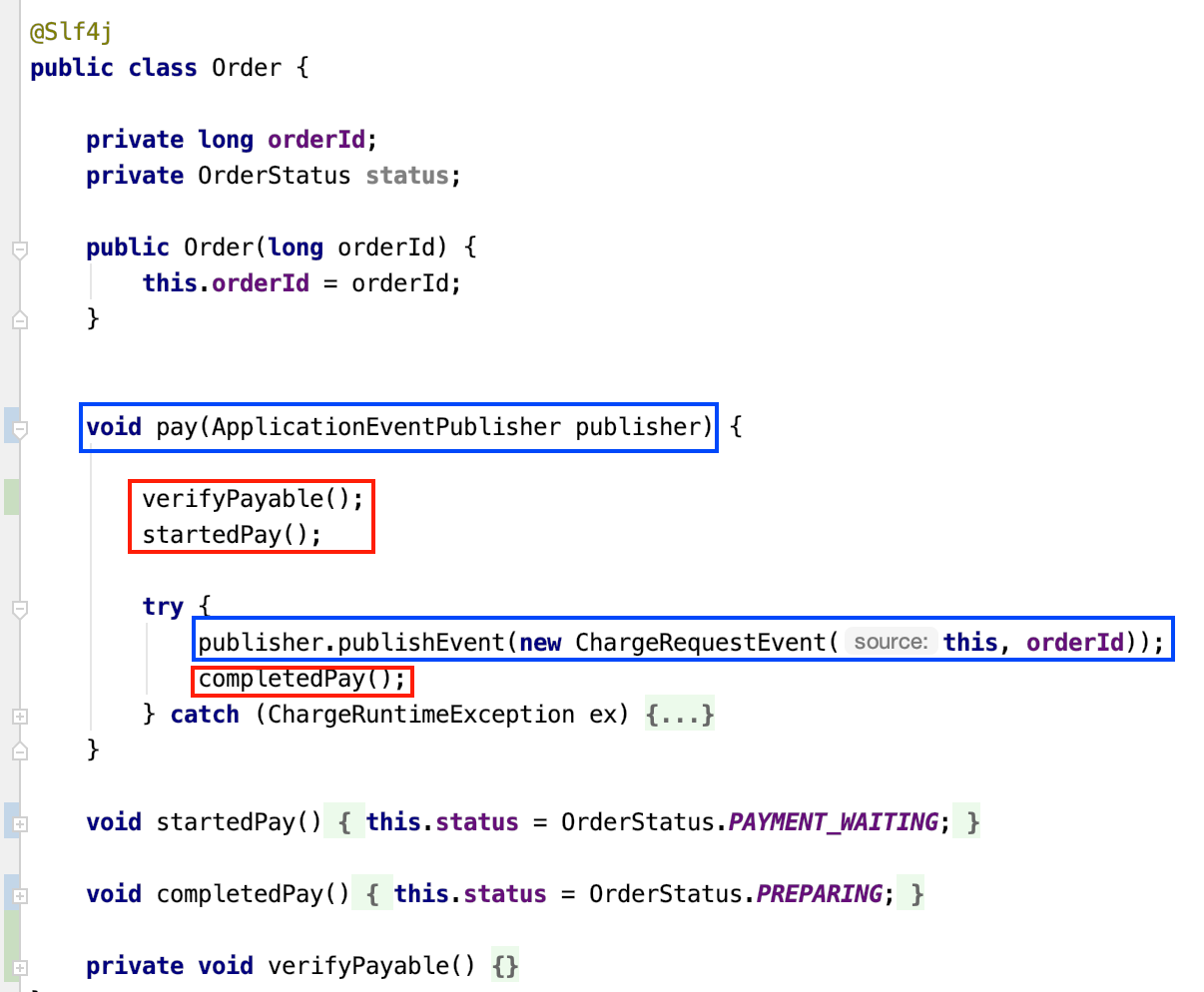
Task: Click the @Slf4j annotation
Action: (x=71, y=32)
